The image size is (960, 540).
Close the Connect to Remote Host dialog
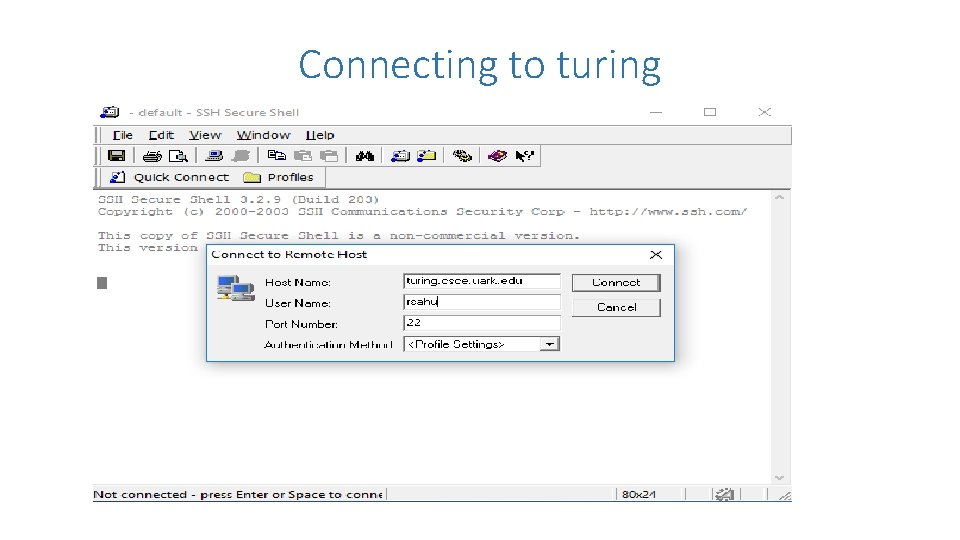tap(656, 255)
